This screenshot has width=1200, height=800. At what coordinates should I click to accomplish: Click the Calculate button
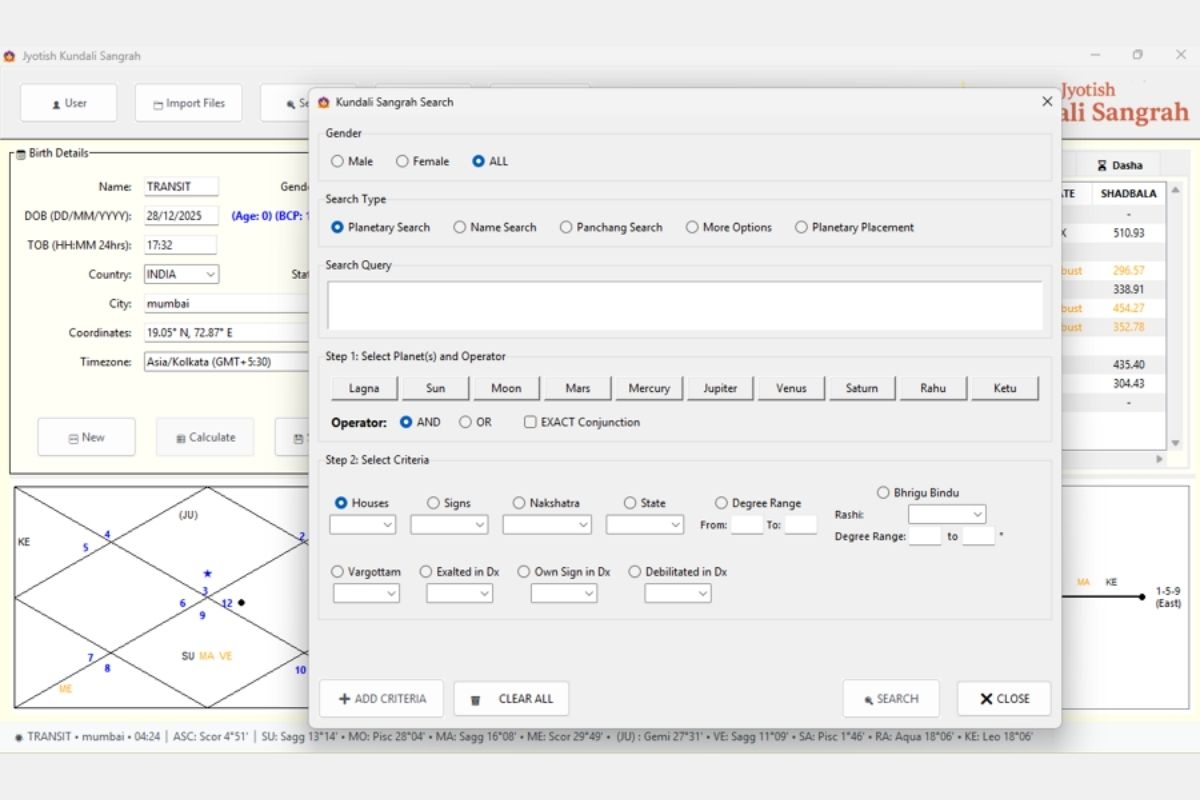[205, 437]
